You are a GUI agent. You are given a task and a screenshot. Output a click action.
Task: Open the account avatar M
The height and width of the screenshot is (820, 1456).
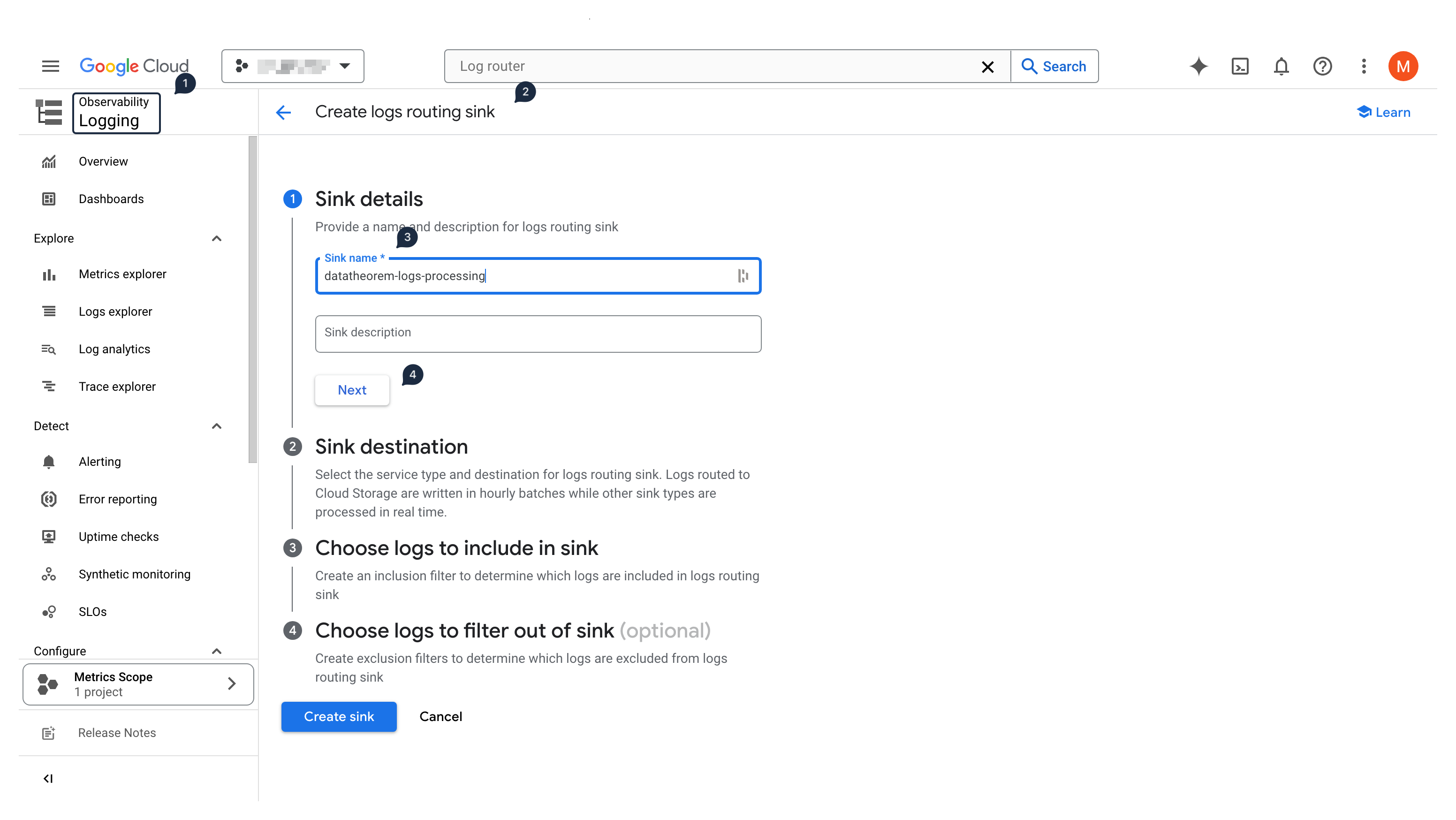(1403, 66)
